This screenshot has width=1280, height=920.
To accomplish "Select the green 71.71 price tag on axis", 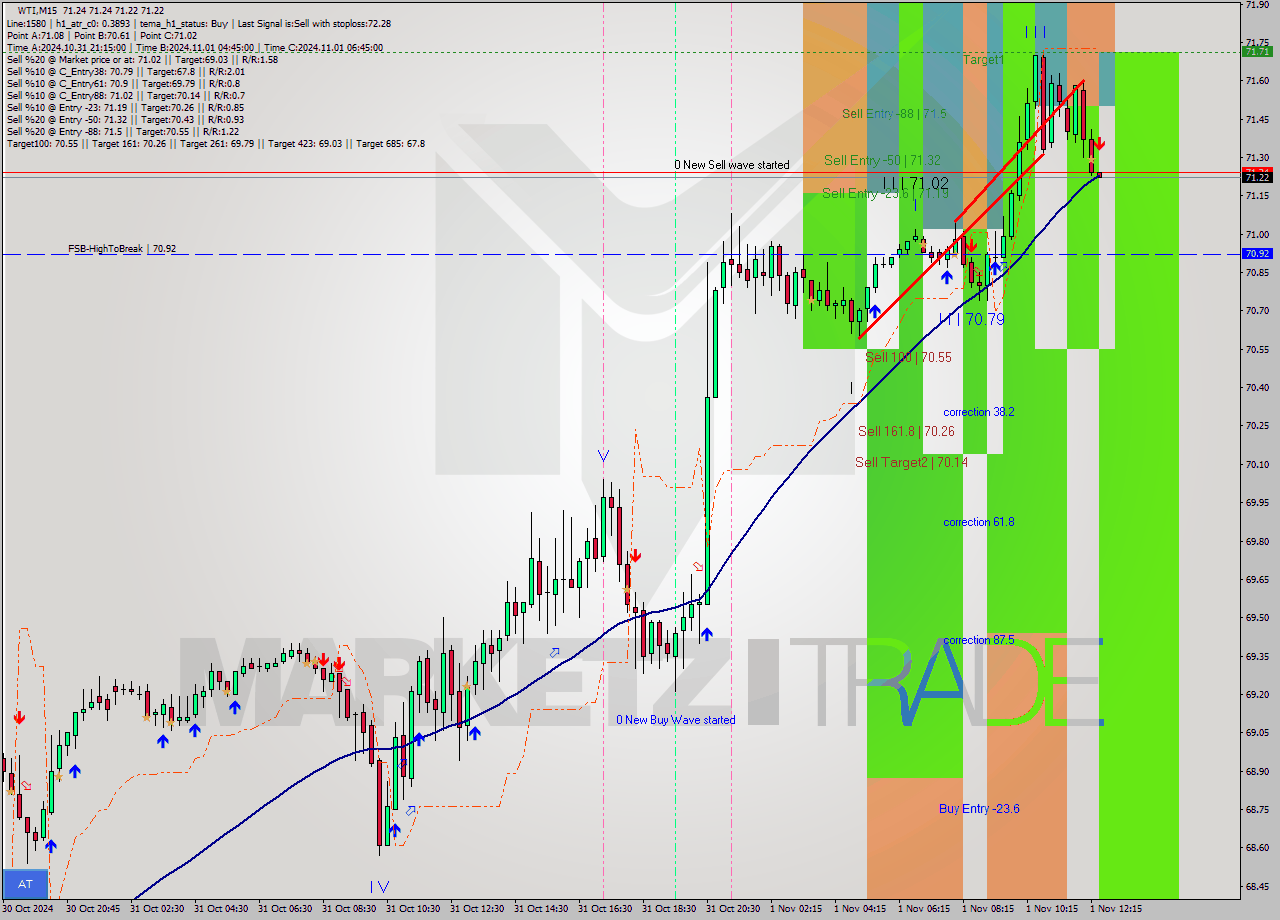I will (x=1257, y=52).
